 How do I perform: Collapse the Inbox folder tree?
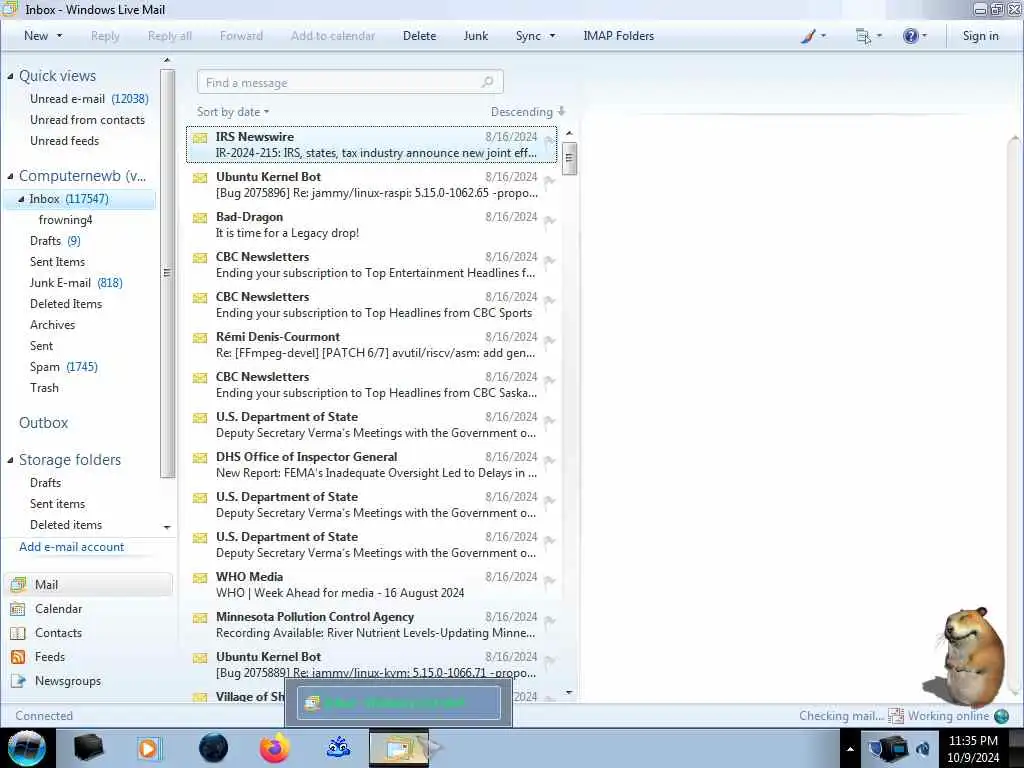click(21, 199)
